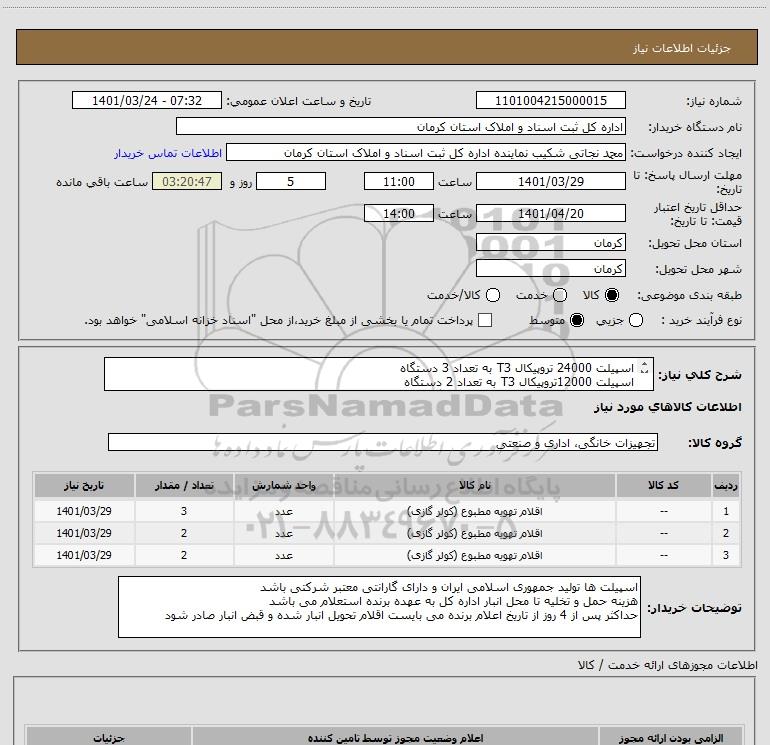The width and height of the screenshot is (770, 745).
Task: Click the واحد شمارش column header
Action: coord(284,485)
